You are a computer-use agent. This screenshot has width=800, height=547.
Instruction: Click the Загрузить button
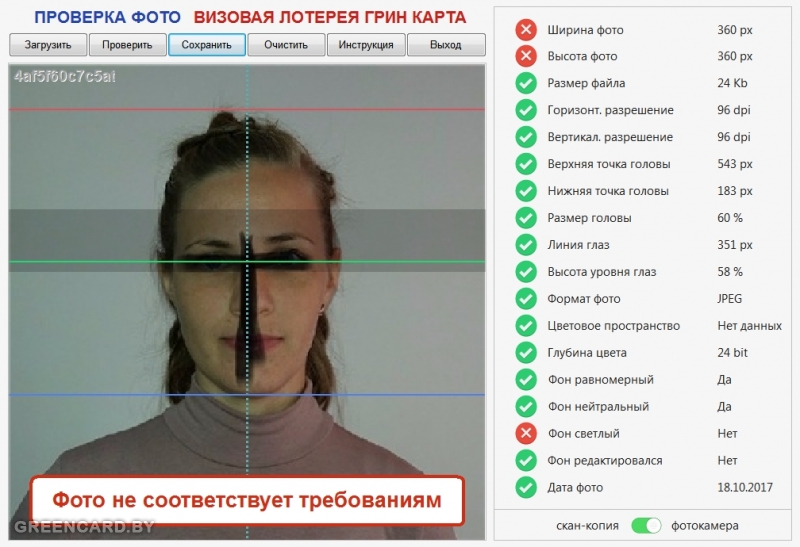coord(48,45)
